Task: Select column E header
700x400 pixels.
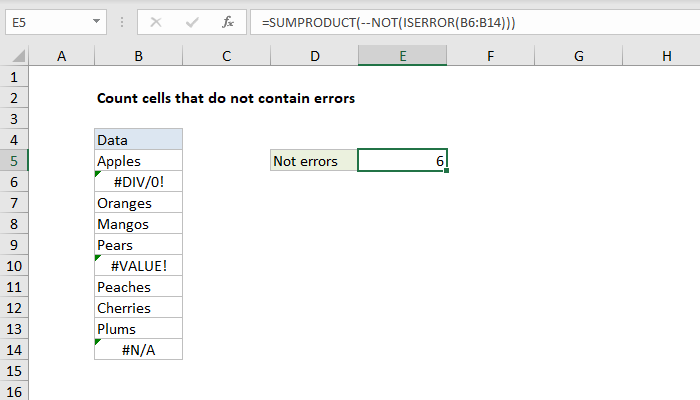Action: pos(403,56)
